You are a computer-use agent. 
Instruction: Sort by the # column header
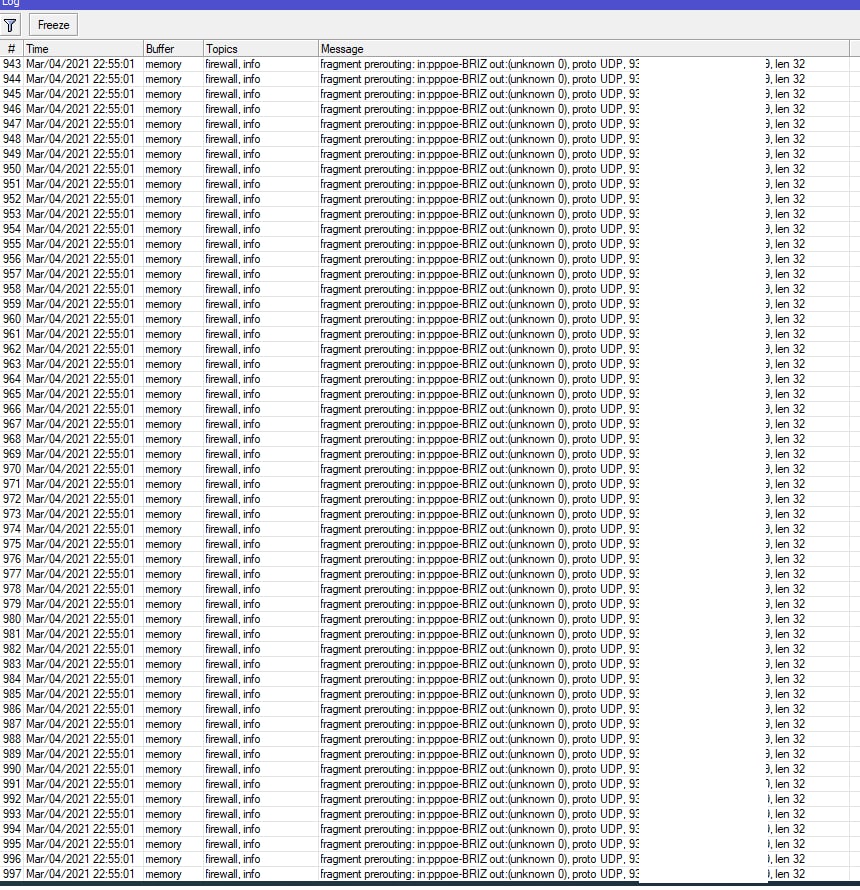point(11,49)
